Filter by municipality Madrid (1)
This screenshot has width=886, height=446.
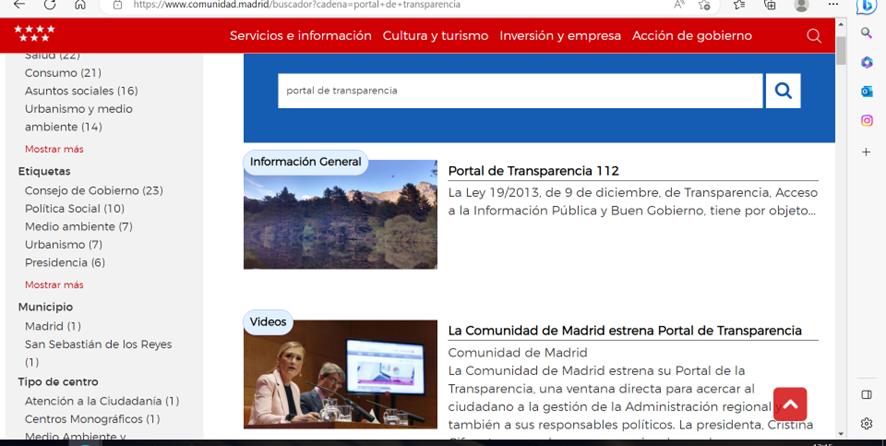(x=53, y=326)
